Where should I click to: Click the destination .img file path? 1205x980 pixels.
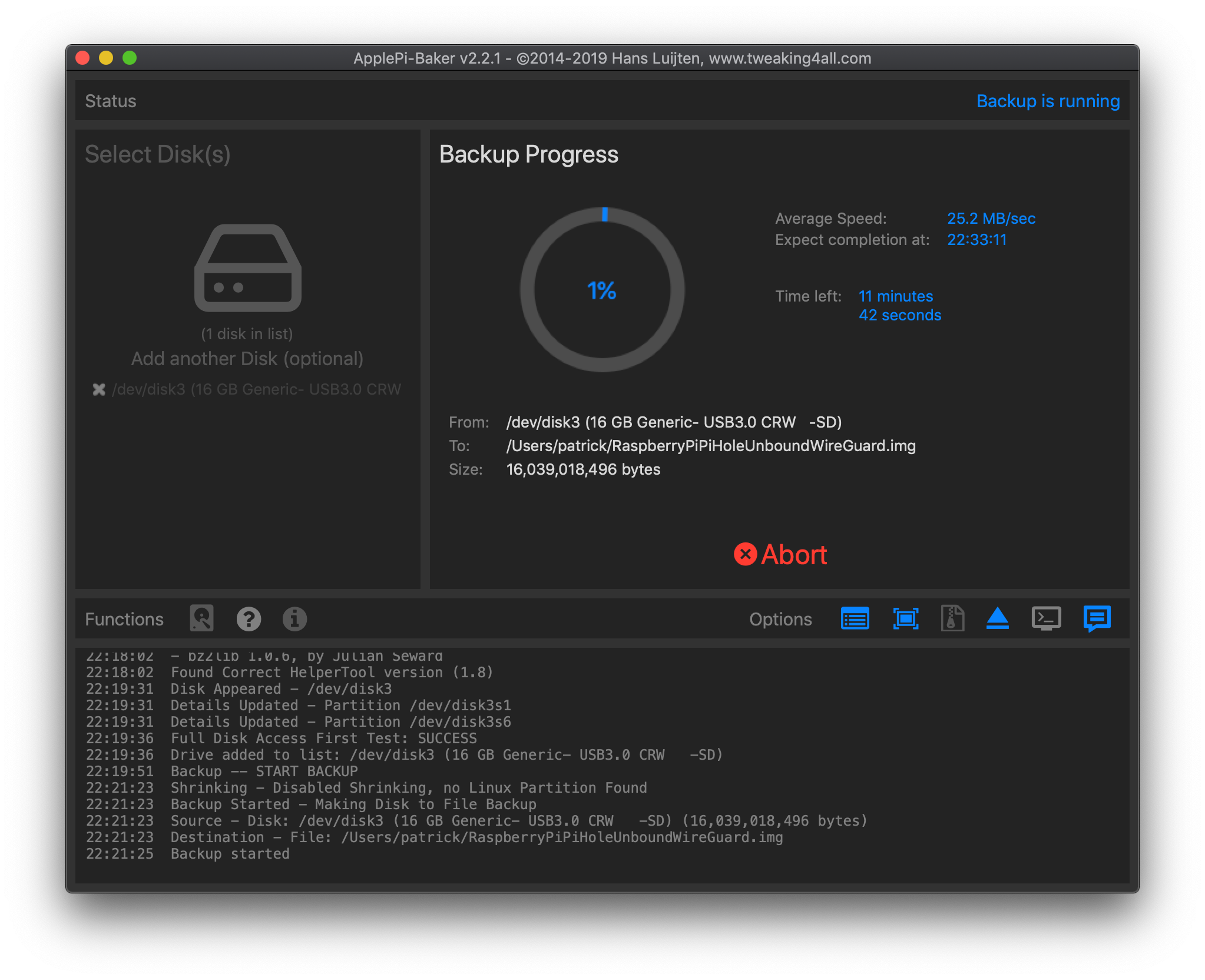(710, 446)
